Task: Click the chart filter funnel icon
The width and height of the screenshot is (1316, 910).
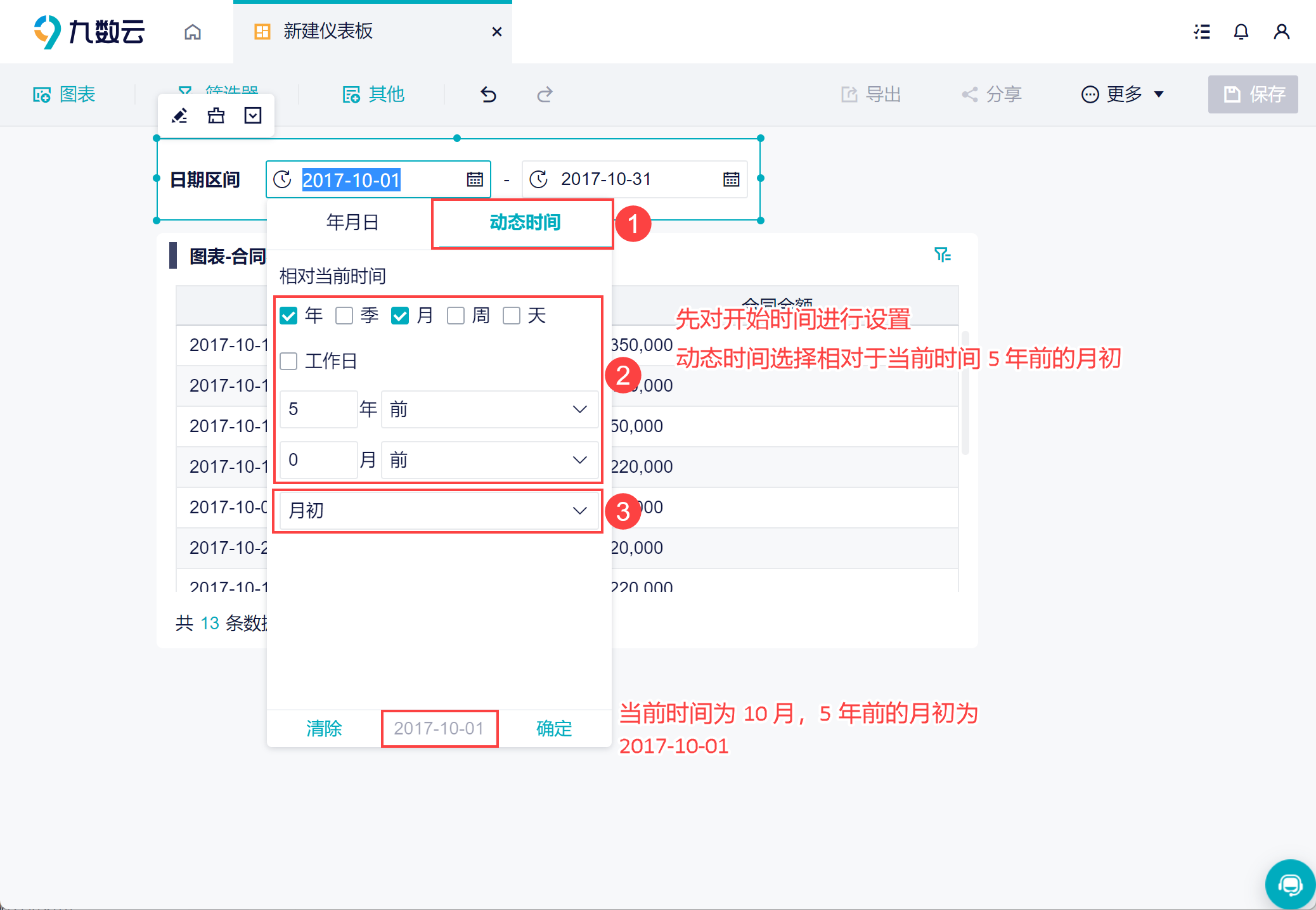Action: [x=942, y=255]
